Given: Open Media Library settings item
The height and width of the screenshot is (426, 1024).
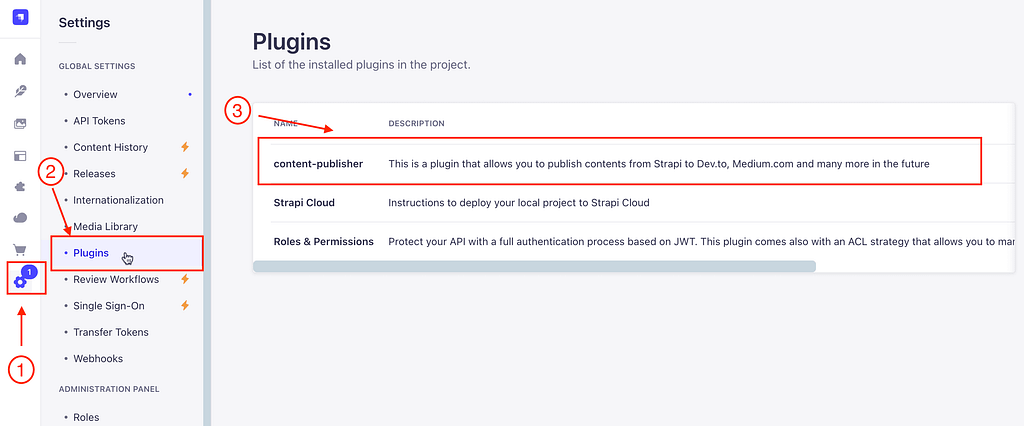Looking at the screenshot, I should tap(105, 227).
